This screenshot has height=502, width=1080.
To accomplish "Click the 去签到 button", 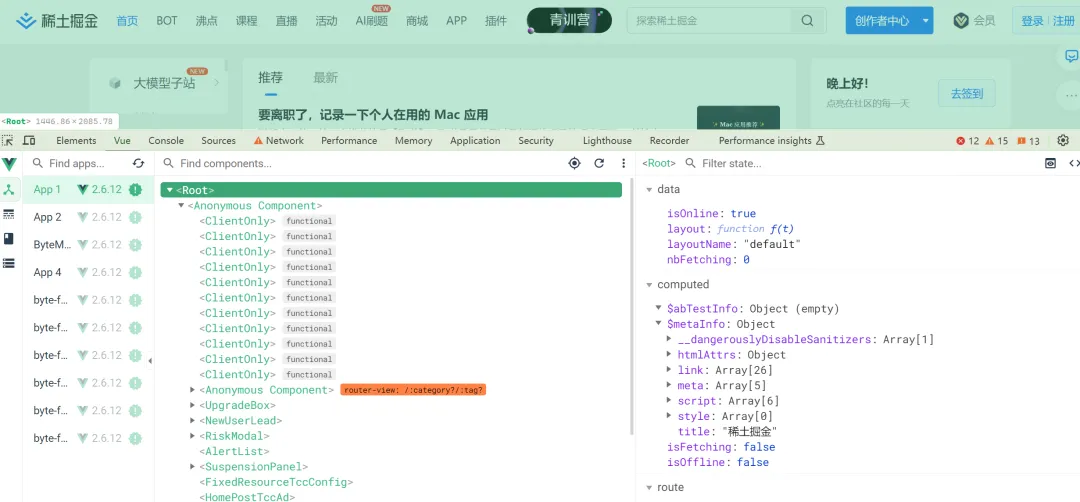I will tap(966, 93).
